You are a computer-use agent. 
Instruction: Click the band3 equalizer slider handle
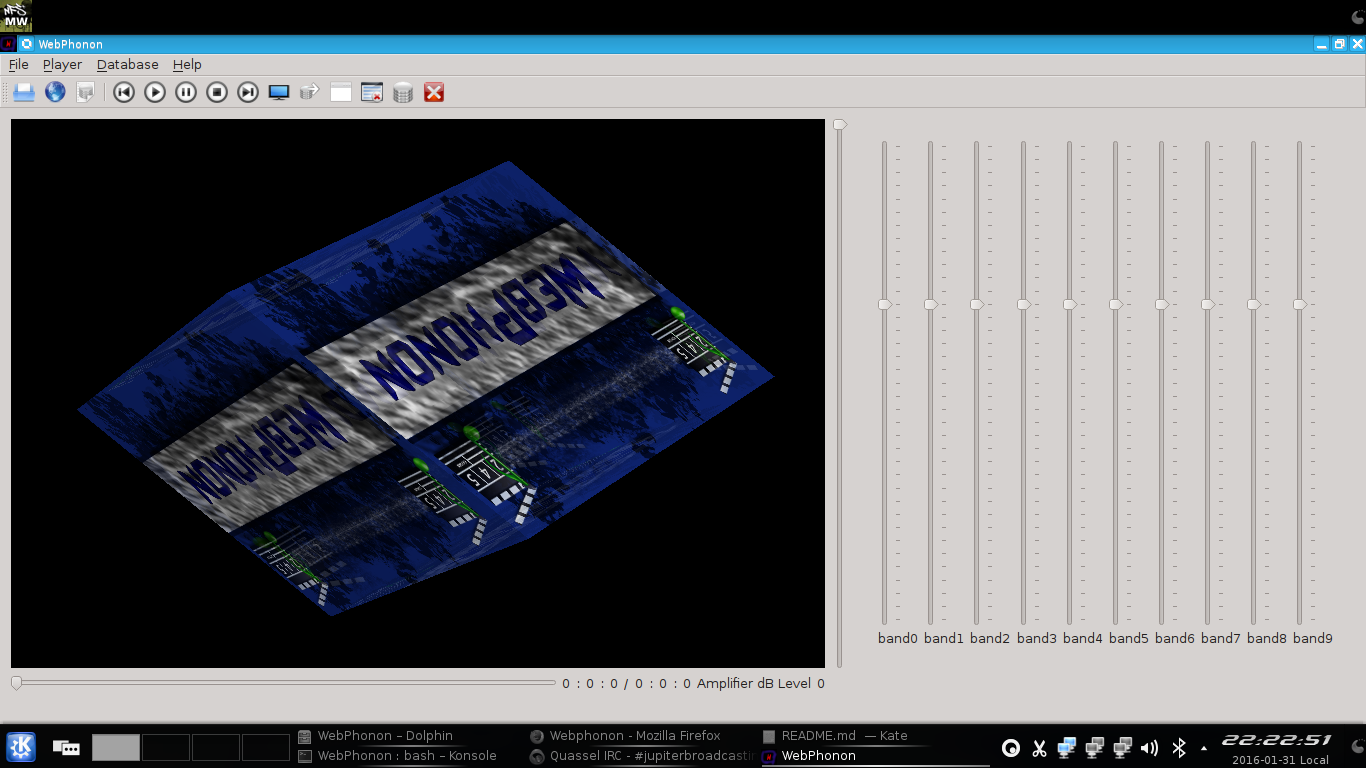pos(1024,304)
